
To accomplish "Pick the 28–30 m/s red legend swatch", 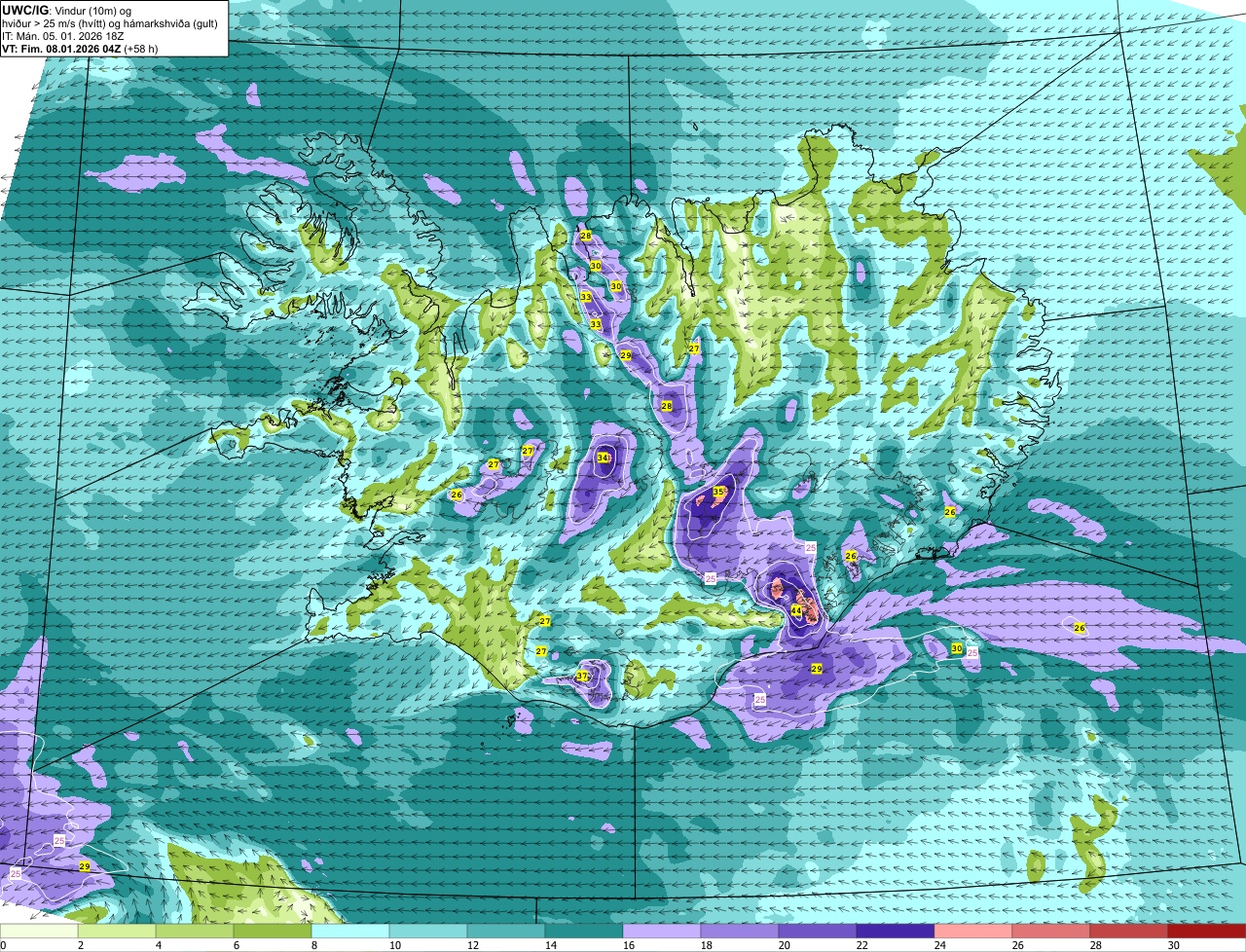I will pos(1129,932).
